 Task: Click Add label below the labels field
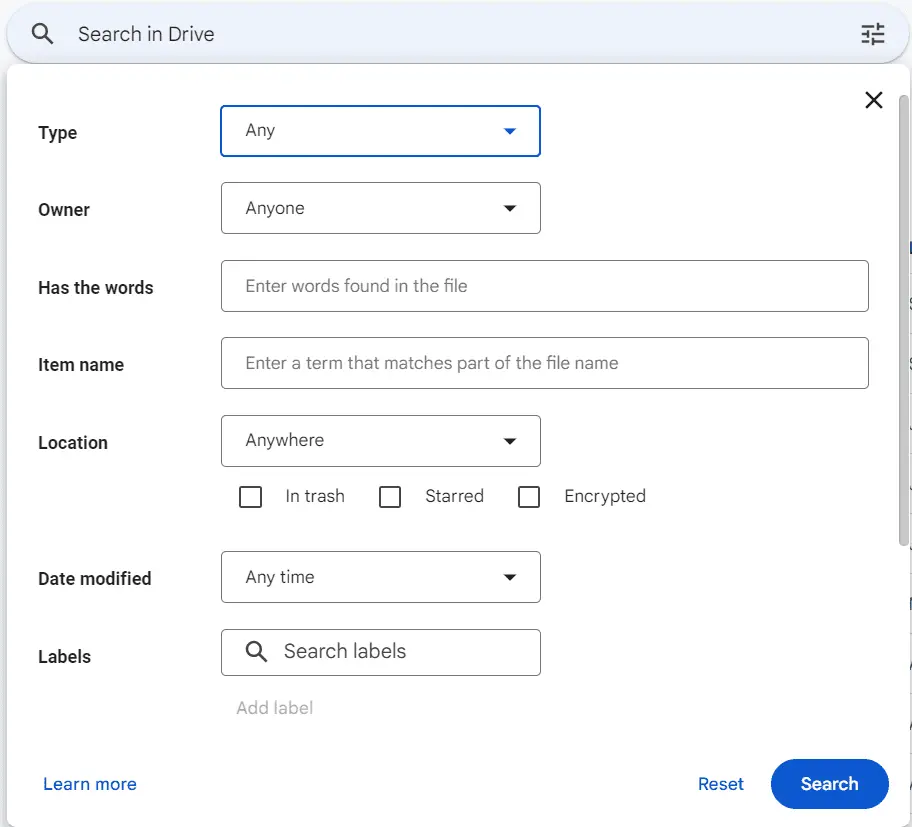274,707
